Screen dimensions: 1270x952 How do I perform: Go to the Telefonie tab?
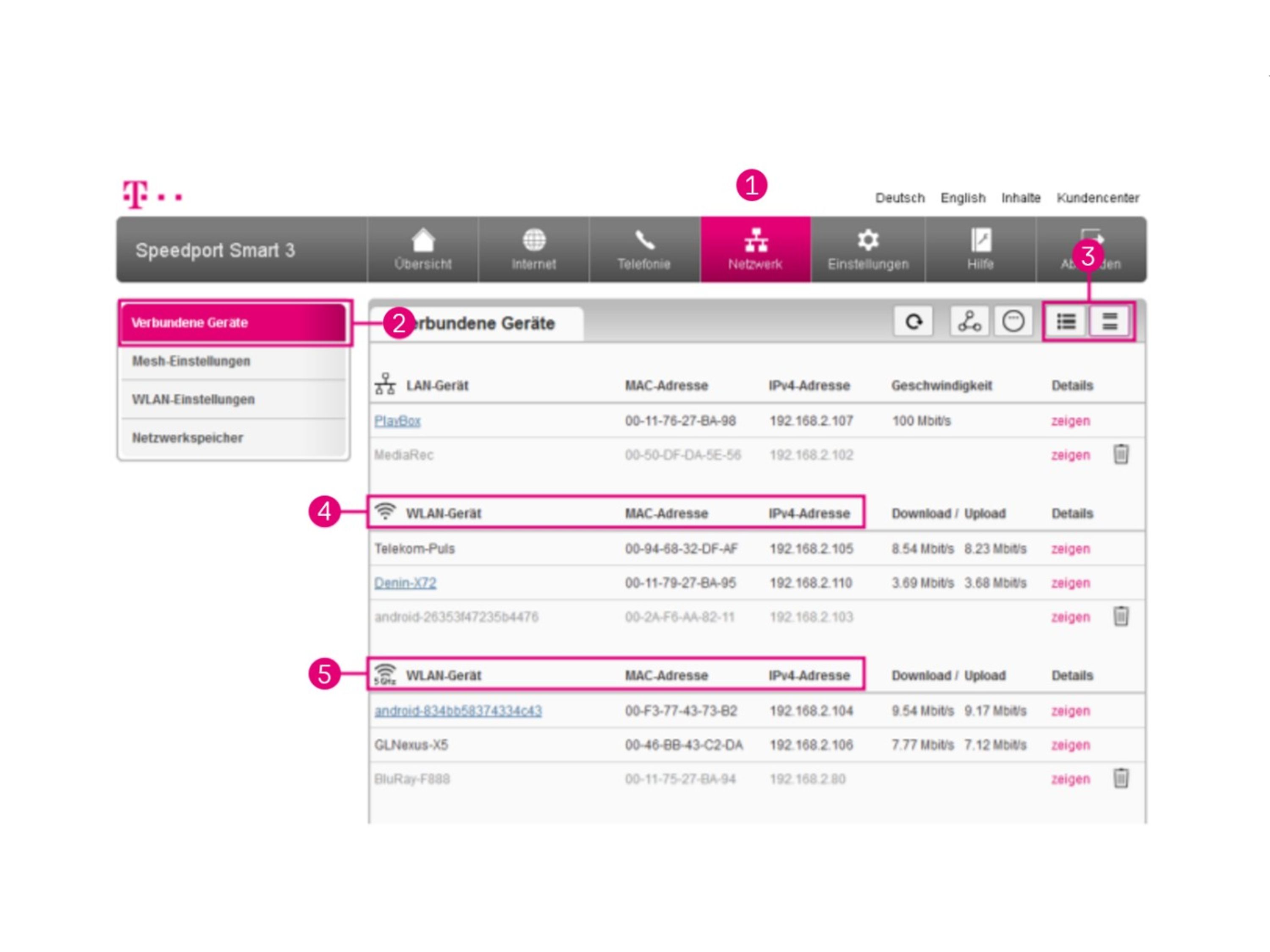[x=644, y=250]
